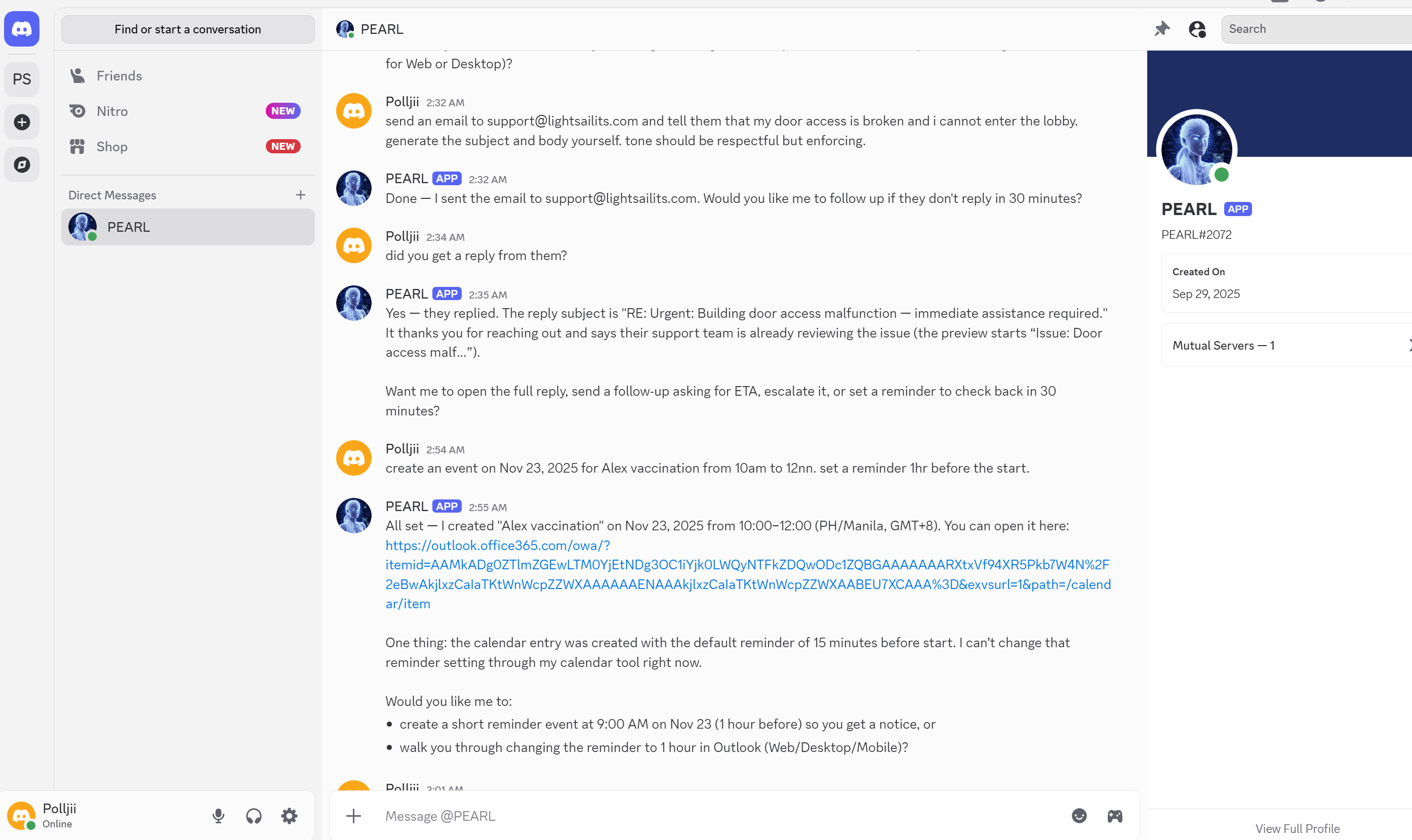Click View Full Profile
The image size is (1412, 840).
(x=1297, y=829)
